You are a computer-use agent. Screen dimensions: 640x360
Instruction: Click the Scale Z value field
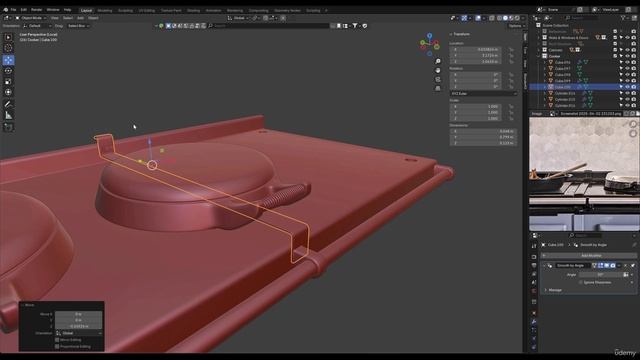coord(476,118)
